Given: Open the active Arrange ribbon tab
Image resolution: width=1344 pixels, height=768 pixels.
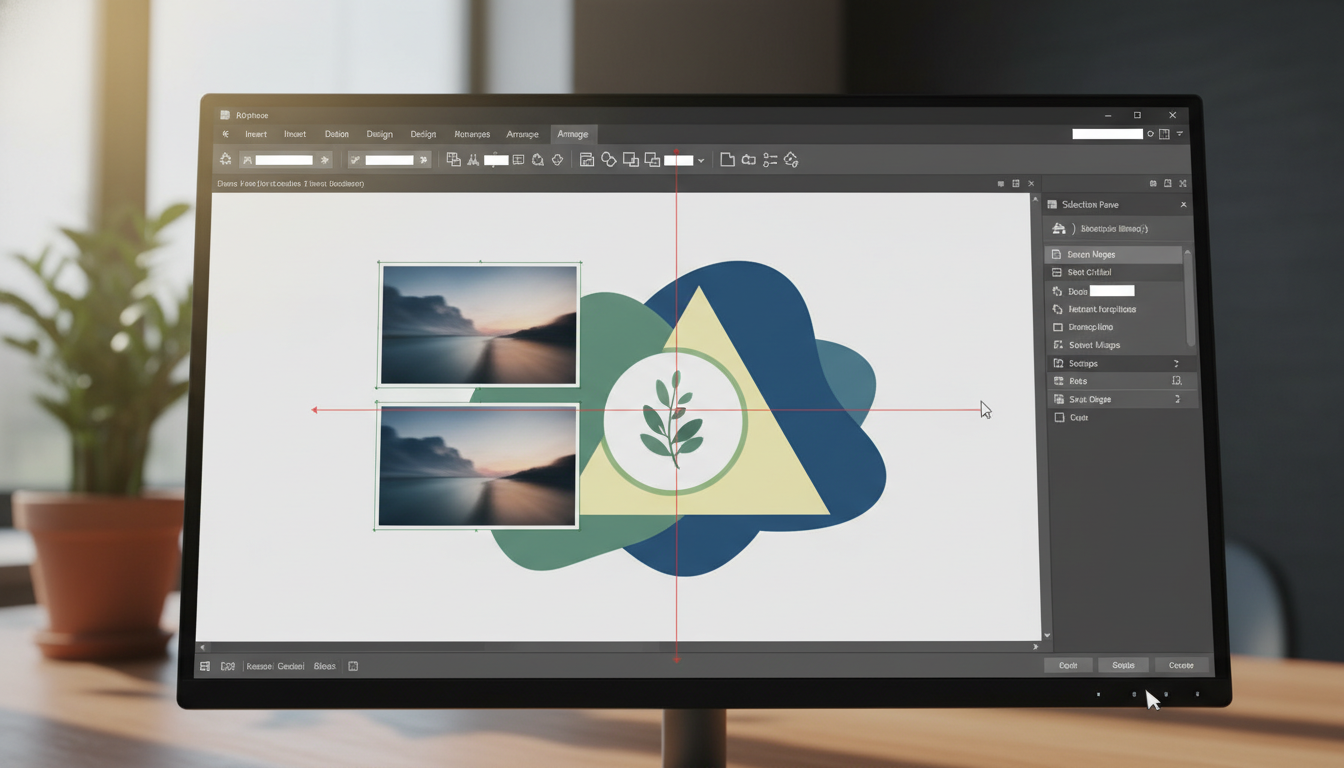Looking at the screenshot, I should click(573, 134).
